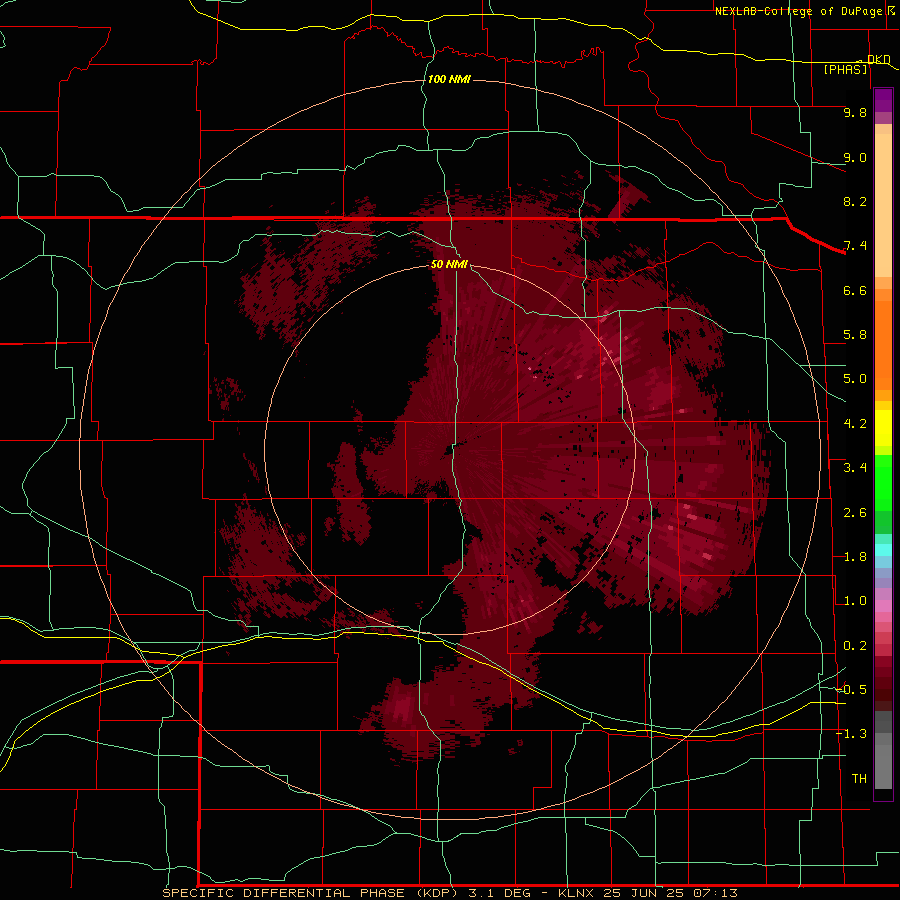The image size is (900, 900).
Task: Click the 1.8 value on the color scale
Action: tap(855, 557)
